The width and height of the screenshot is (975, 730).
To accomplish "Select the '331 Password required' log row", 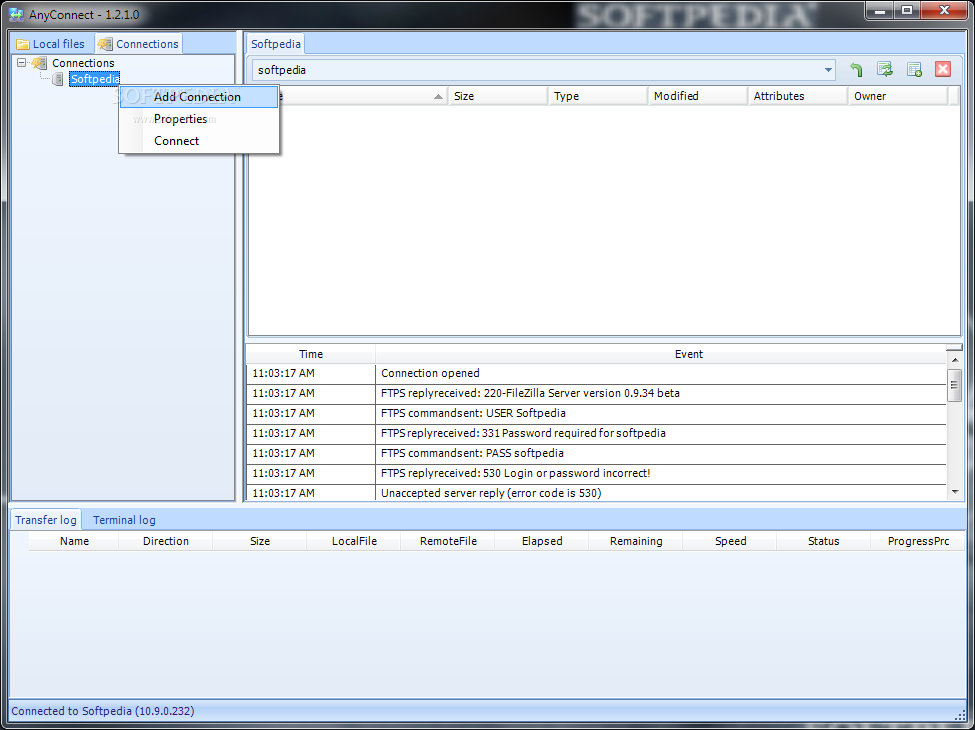I will click(x=597, y=433).
